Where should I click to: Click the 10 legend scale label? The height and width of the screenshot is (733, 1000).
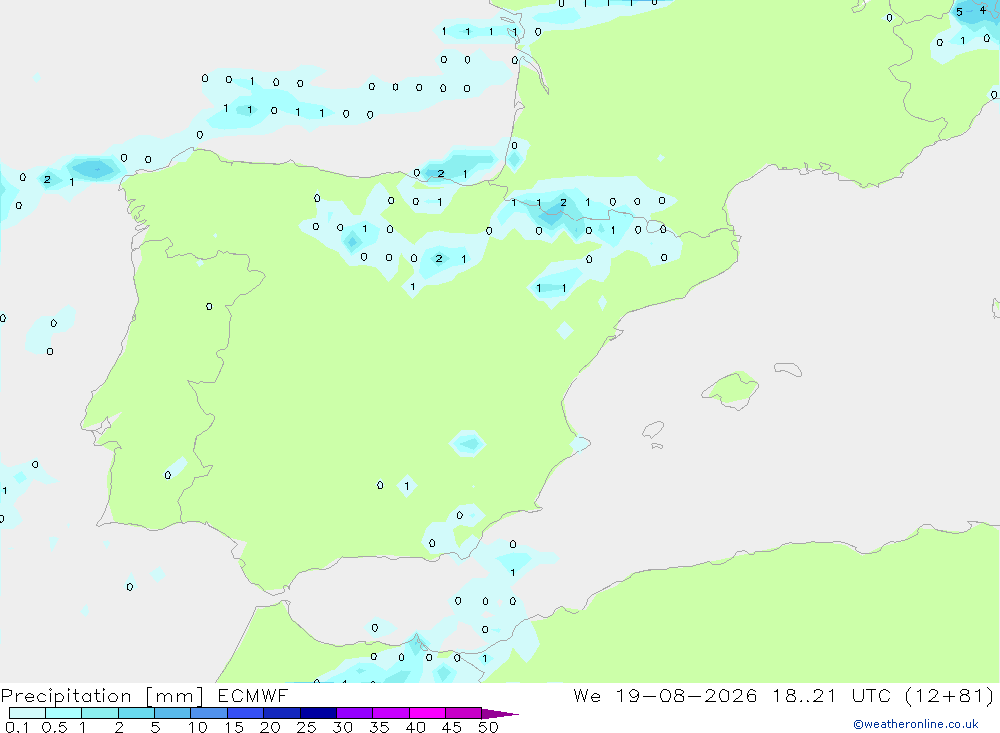tap(198, 727)
